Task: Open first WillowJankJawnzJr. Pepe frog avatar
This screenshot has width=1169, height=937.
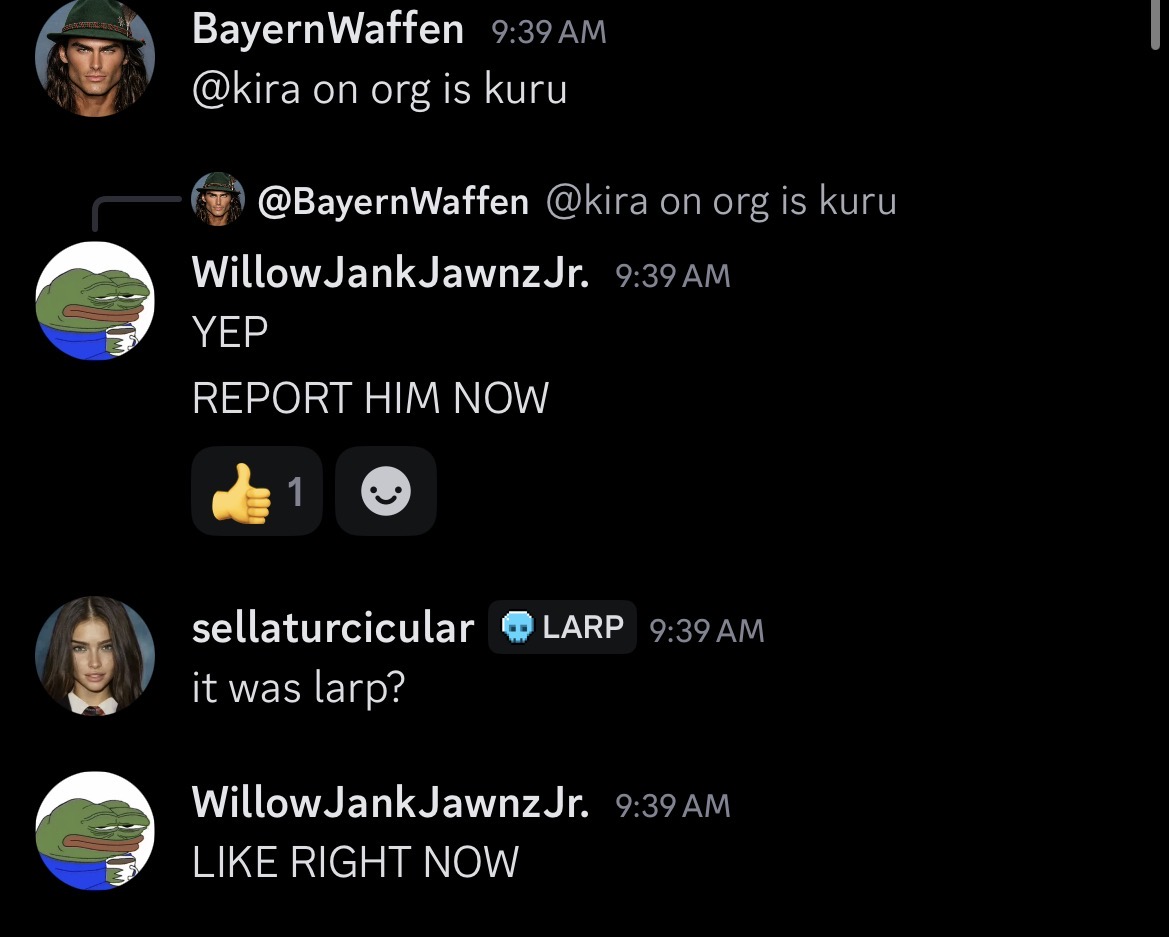Action: 95,301
